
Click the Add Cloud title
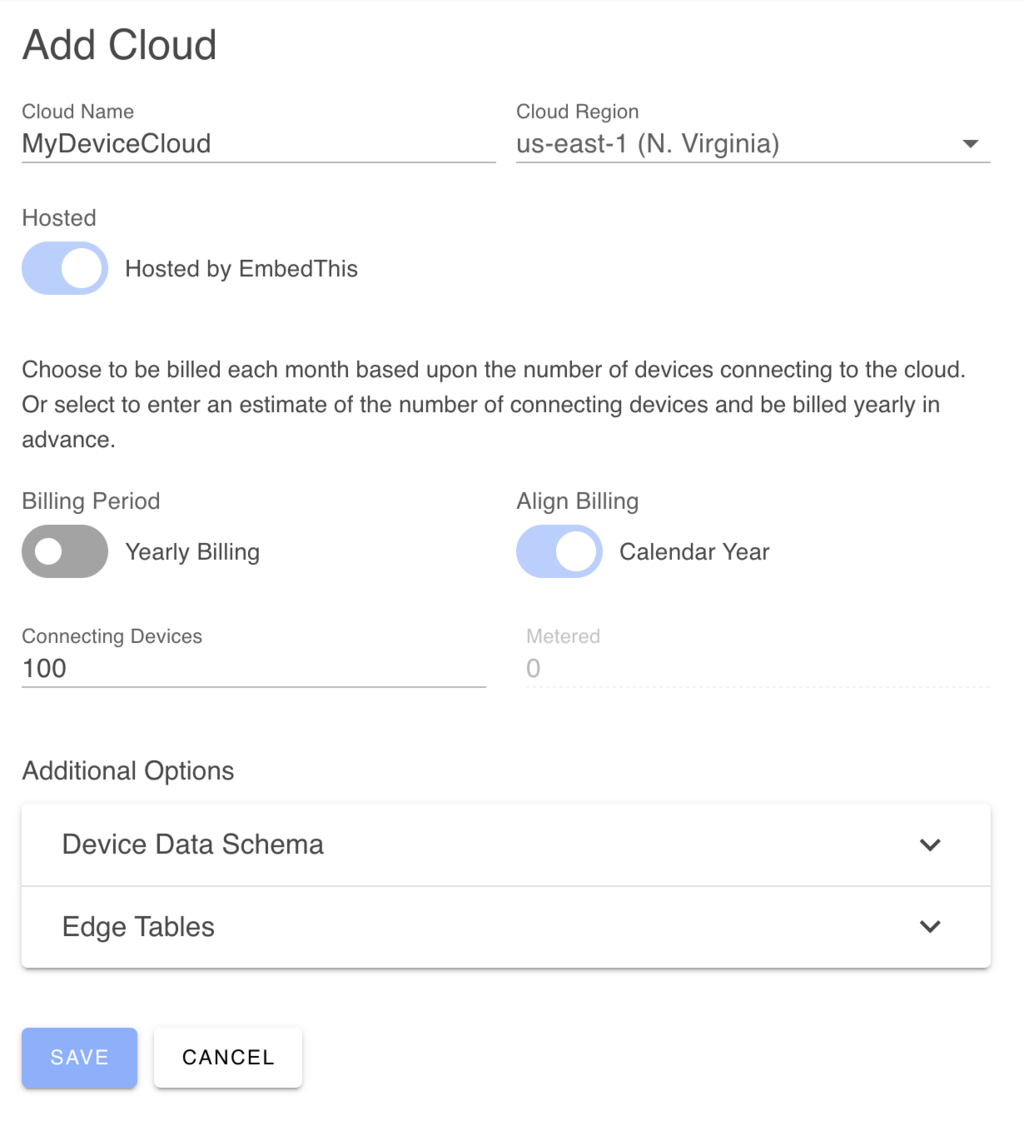118,44
